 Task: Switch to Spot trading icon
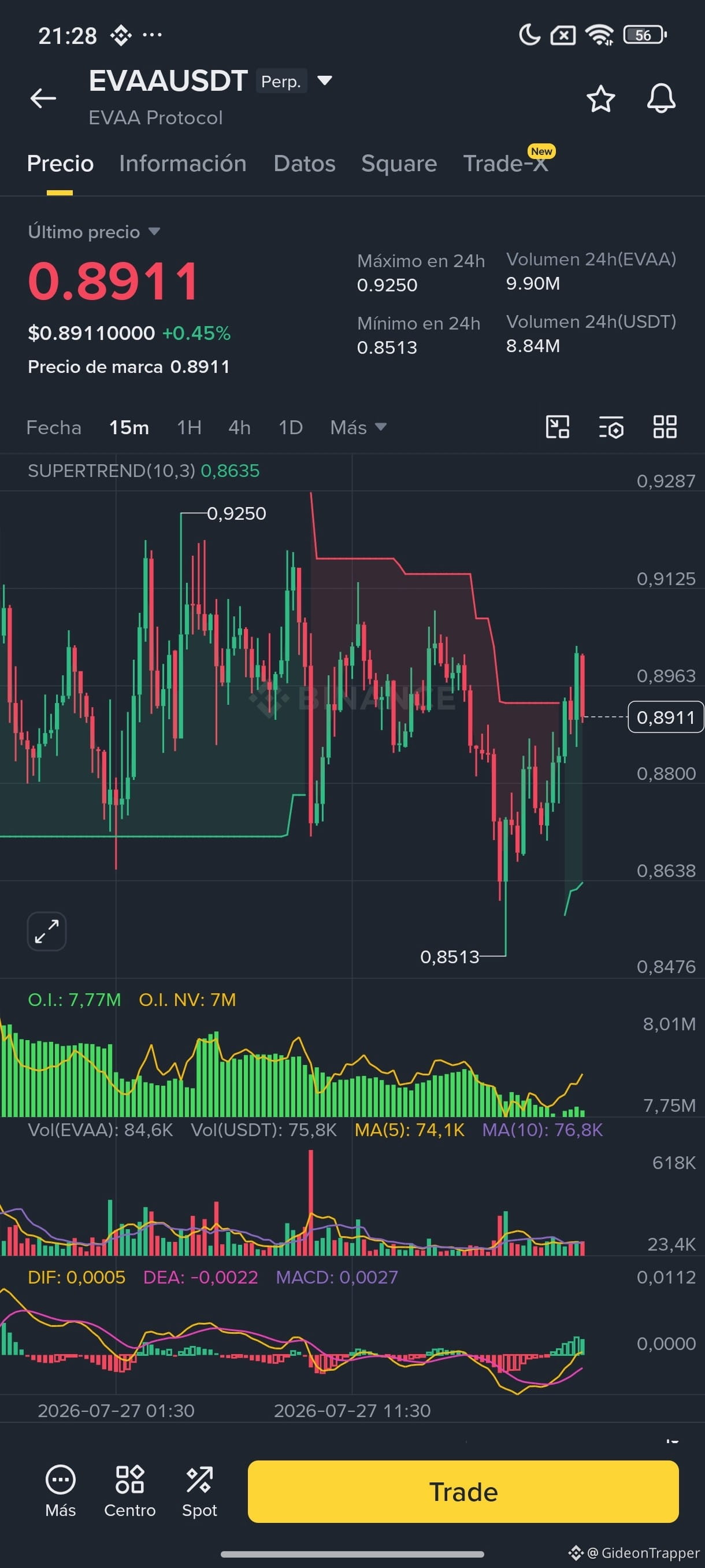click(199, 1491)
